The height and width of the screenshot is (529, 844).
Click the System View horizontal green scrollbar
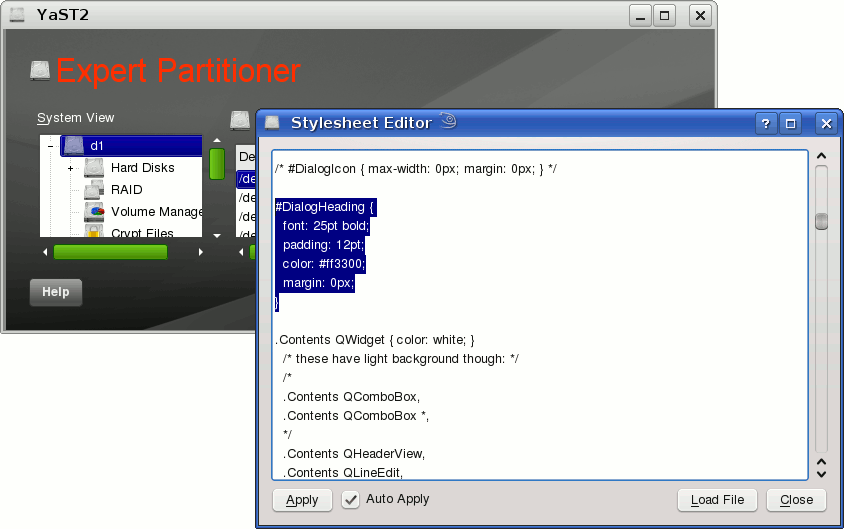pyautogui.click(x=110, y=252)
